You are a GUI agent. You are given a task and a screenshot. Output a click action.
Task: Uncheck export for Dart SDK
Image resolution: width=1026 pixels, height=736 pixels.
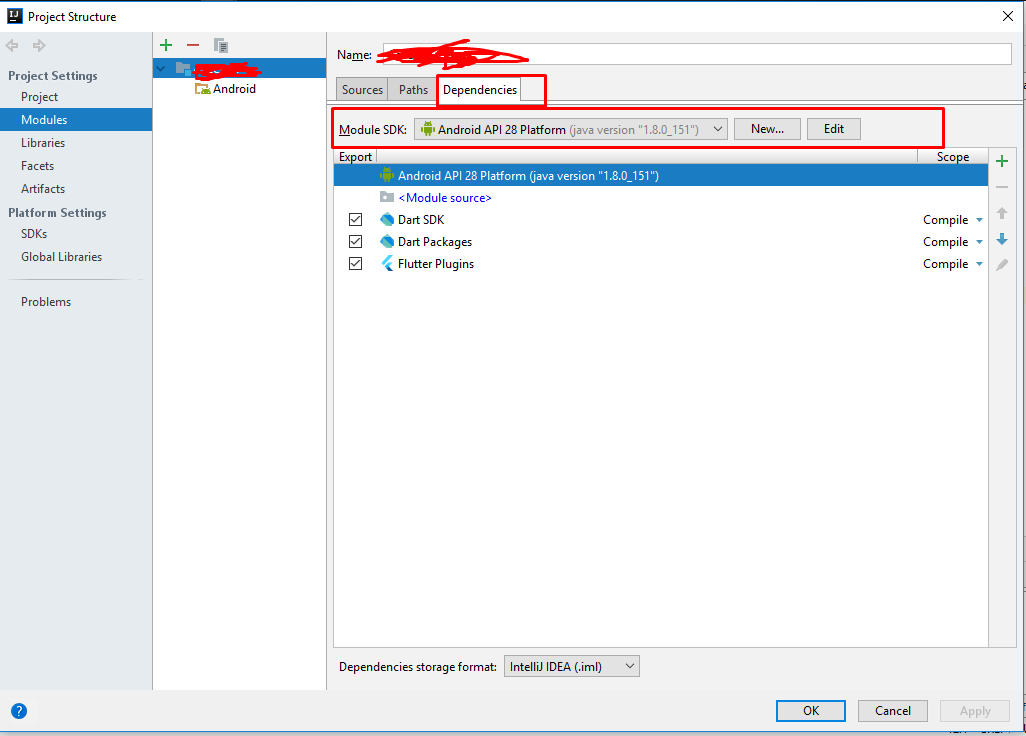[x=355, y=220]
